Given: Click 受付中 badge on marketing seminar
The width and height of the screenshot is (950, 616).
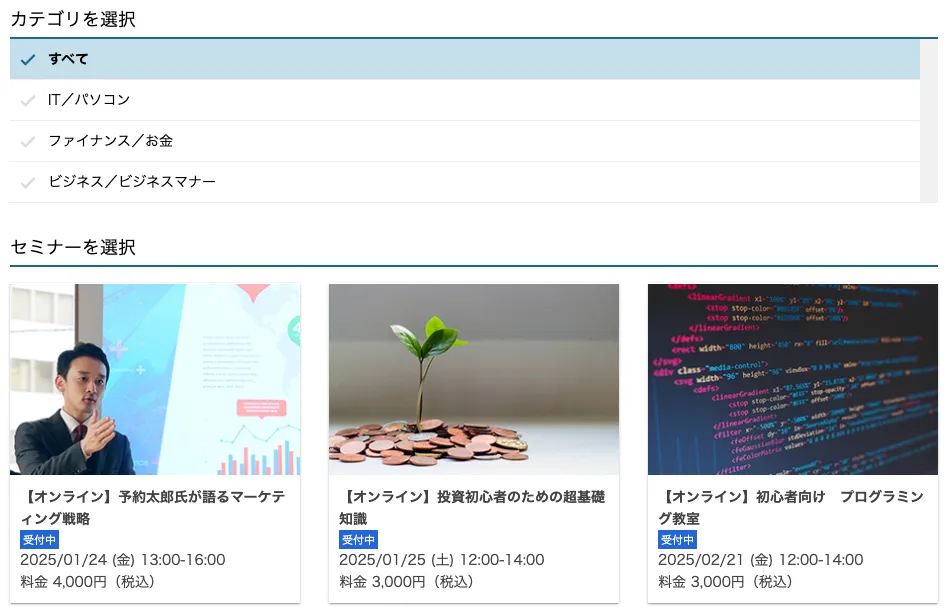Looking at the screenshot, I should click(x=39, y=540).
